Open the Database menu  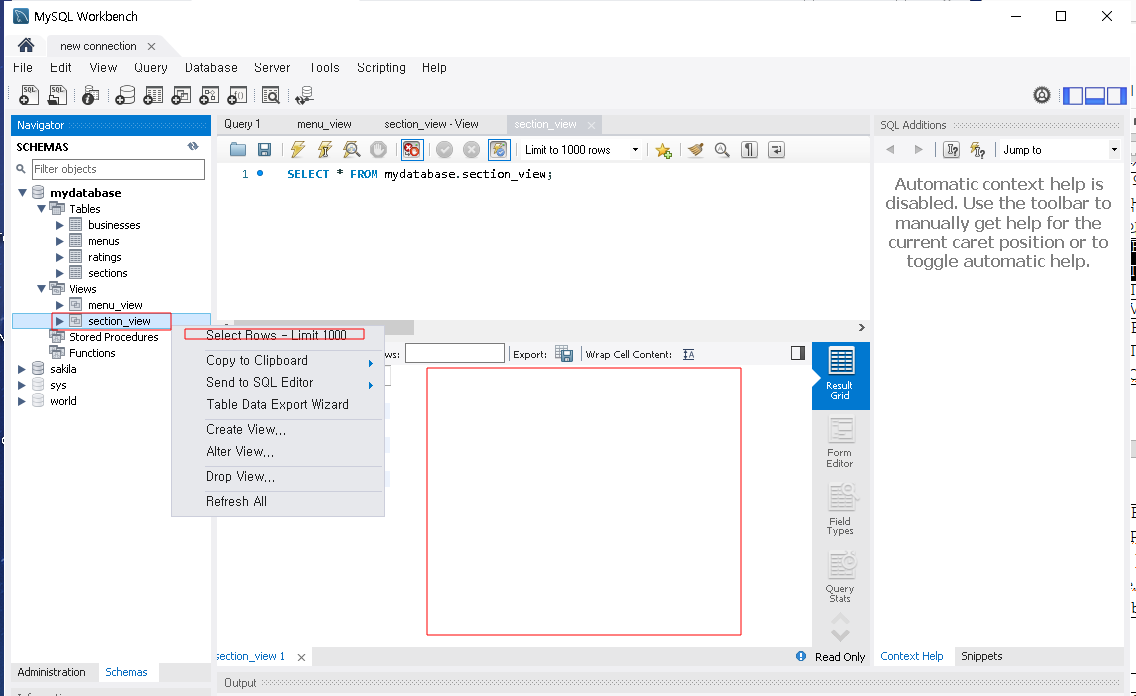tap(211, 67)
